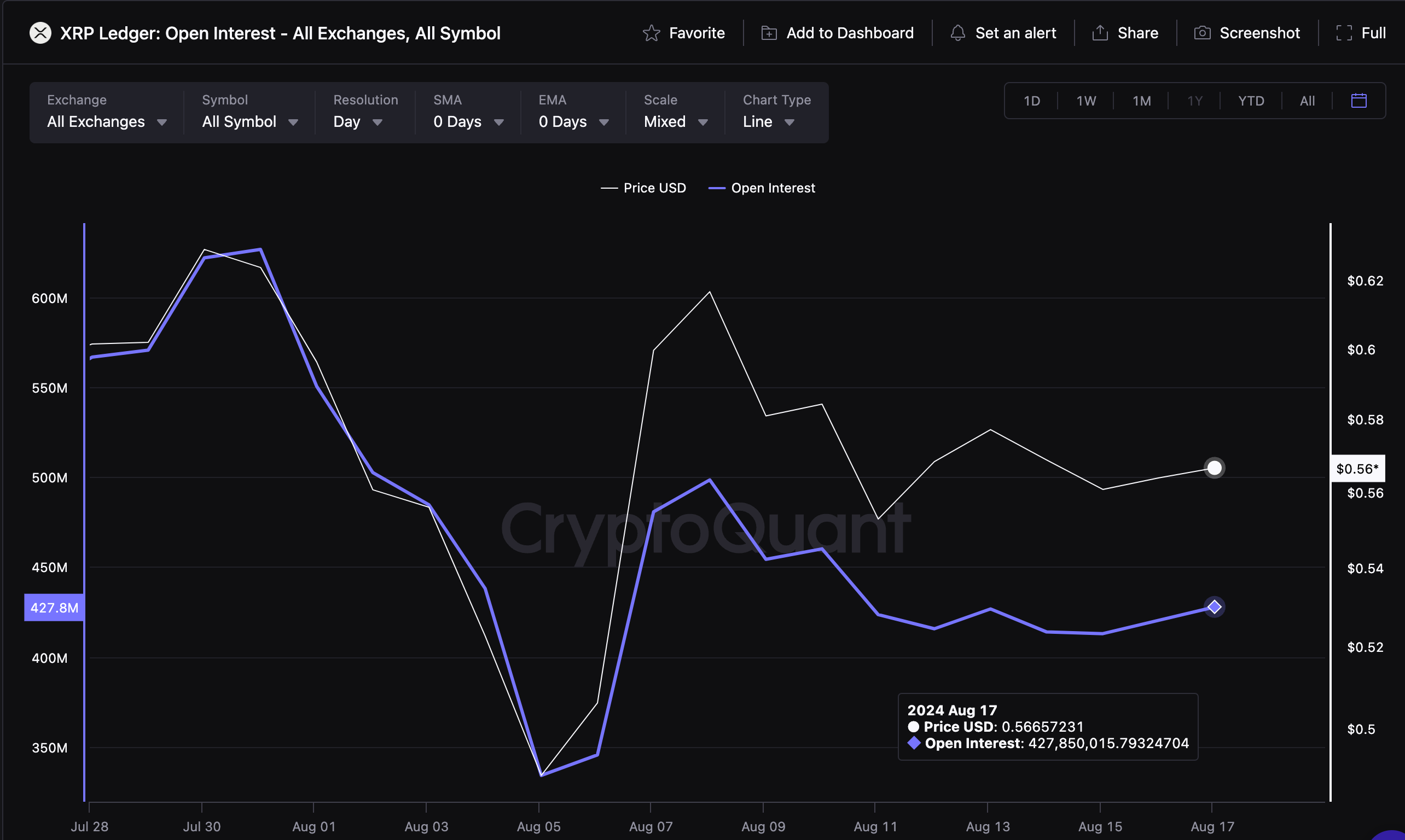Open the Exchange dropdown showing All Exchanges
This screenshot has height=840, width=1405.
(107, 113)
